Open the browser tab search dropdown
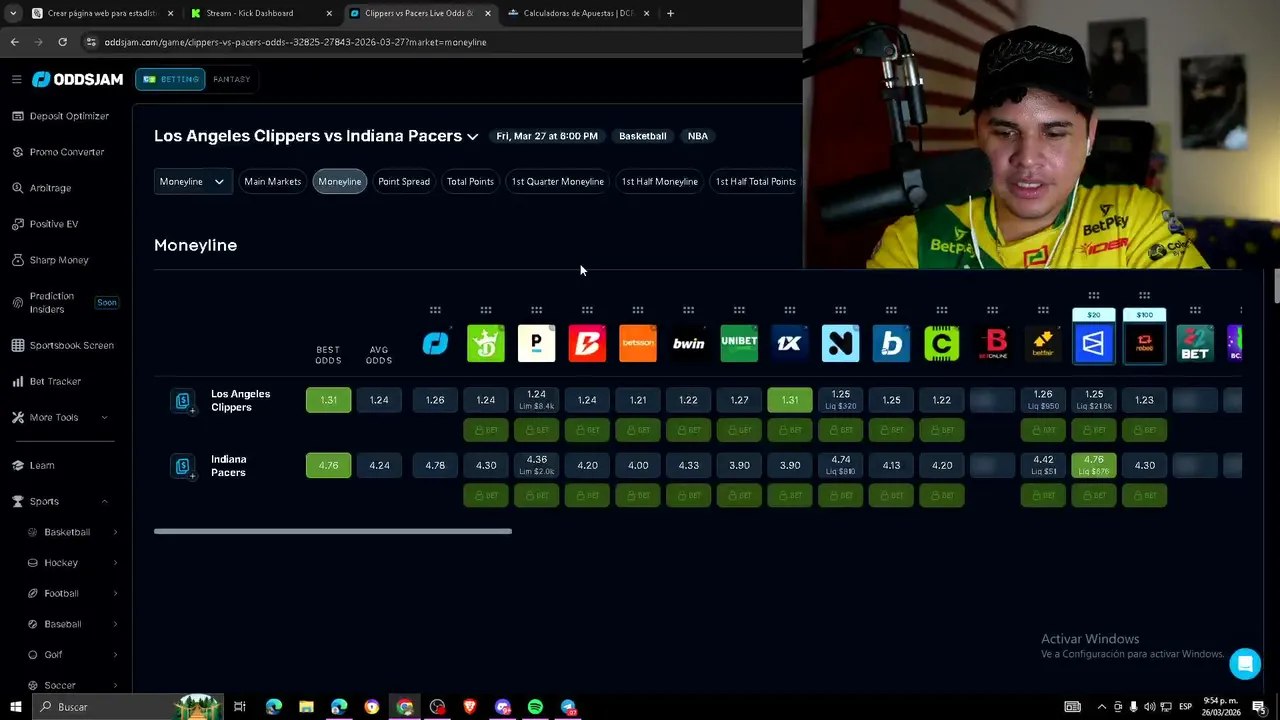 point(13,13)
